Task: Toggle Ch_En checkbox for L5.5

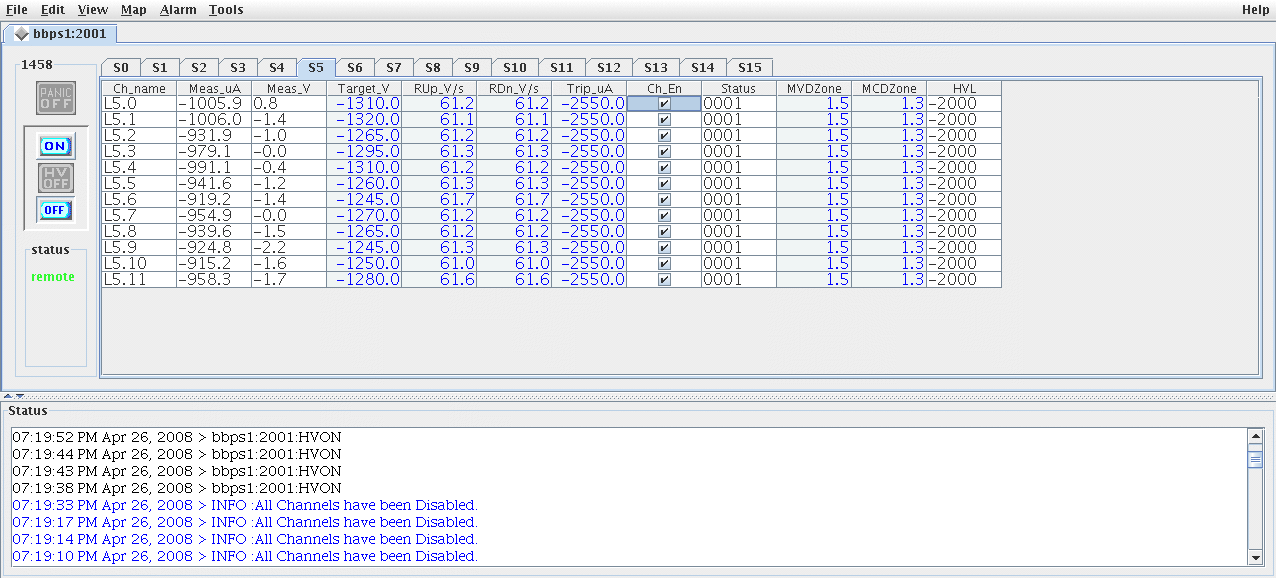Action: pos(664,184)
